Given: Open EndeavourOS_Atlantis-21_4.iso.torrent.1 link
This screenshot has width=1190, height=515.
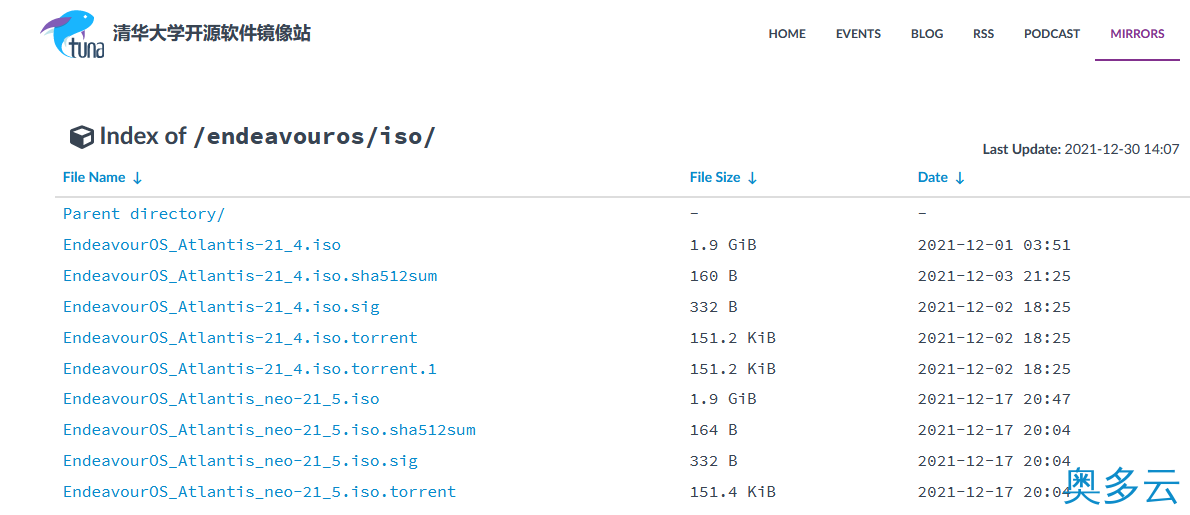Looking at the screenshot, I should click(250, 369).
